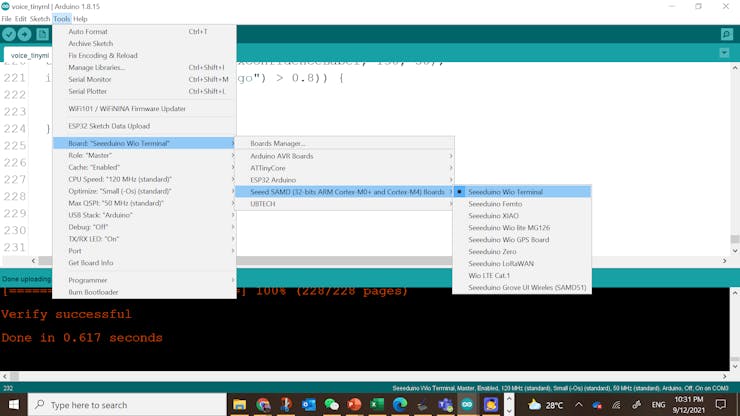Choose Get Board Info item

(144, 263)
